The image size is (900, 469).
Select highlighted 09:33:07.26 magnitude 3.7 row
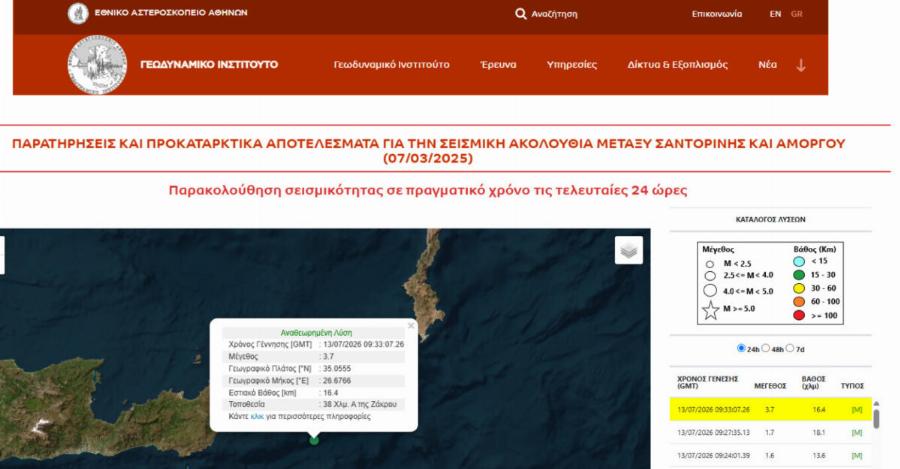(771, 409)
